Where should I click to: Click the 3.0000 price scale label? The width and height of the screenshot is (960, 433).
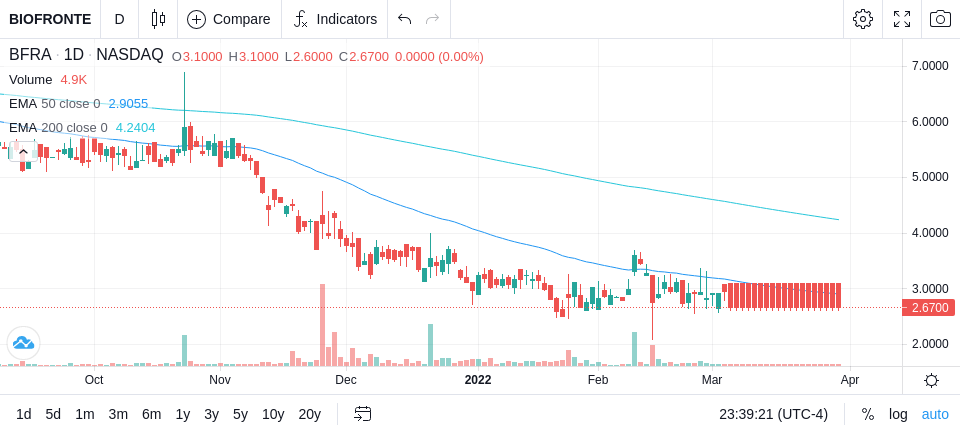930,288
